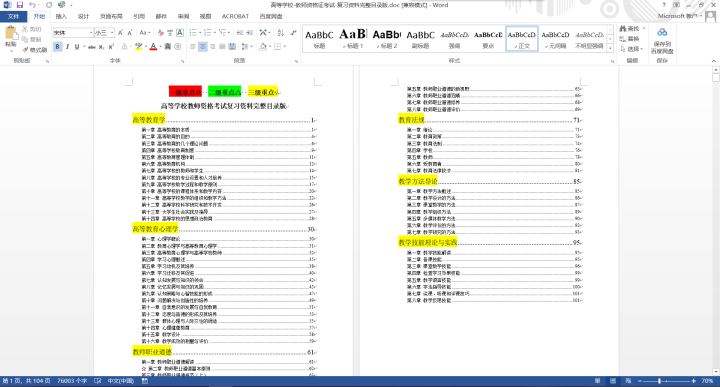The image size is (720, 387).
Task: Click the red font color swatch
Action: 153,47
